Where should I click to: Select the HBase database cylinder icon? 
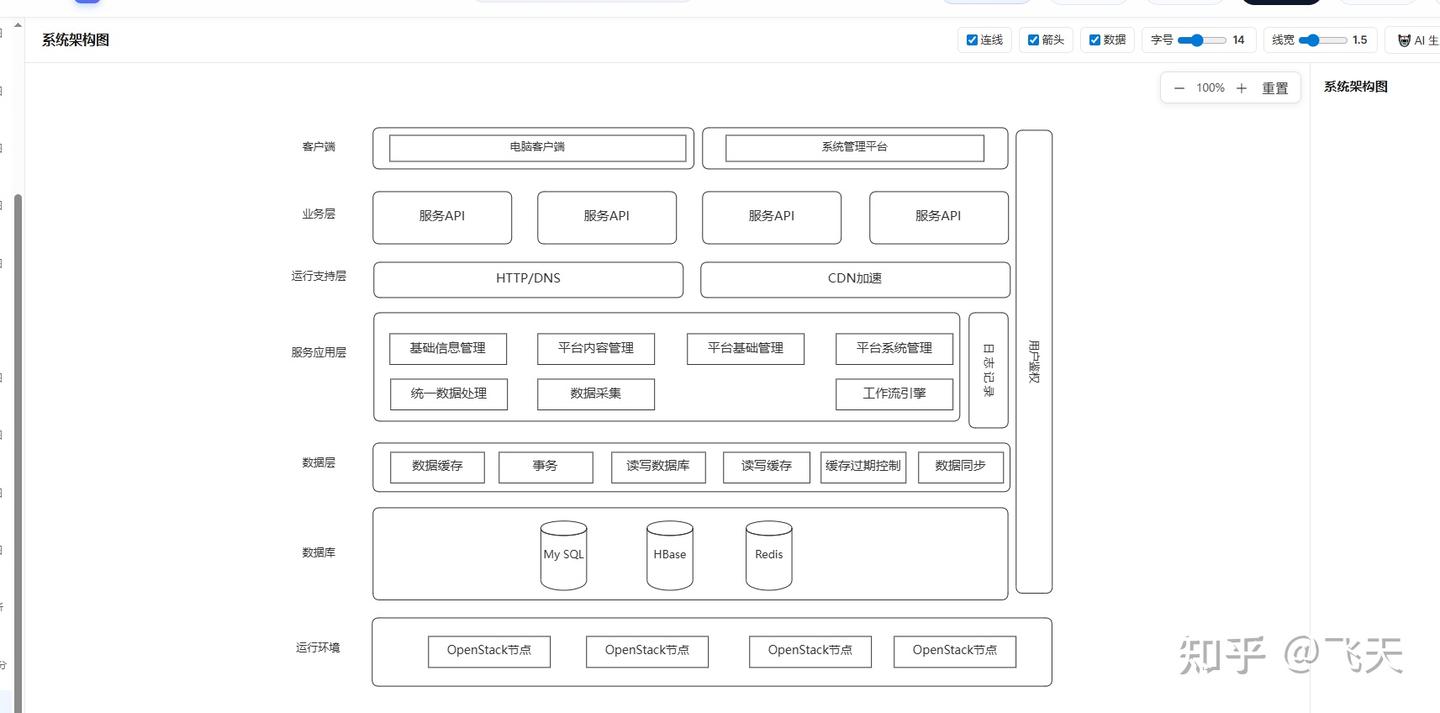click(x=669, y=554)
